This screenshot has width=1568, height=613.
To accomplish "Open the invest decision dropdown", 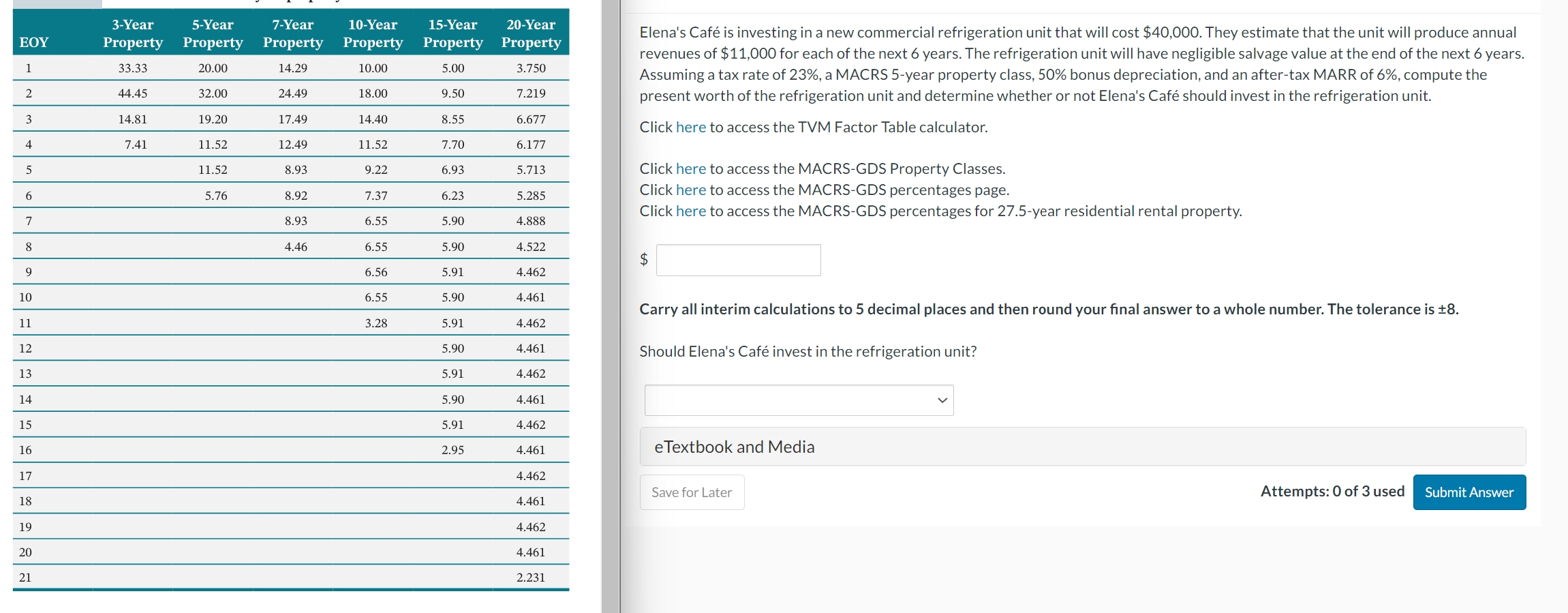I will 799,400.
